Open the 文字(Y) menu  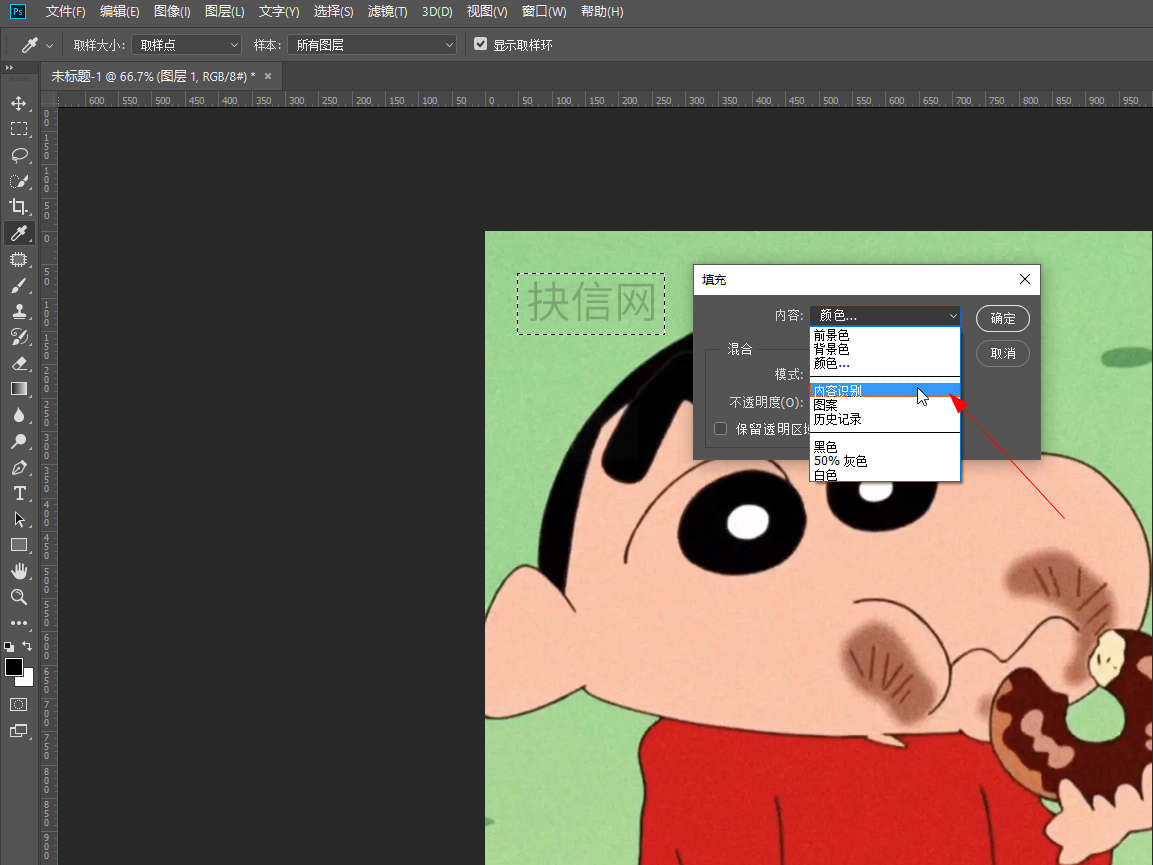[x=279, y=12]
